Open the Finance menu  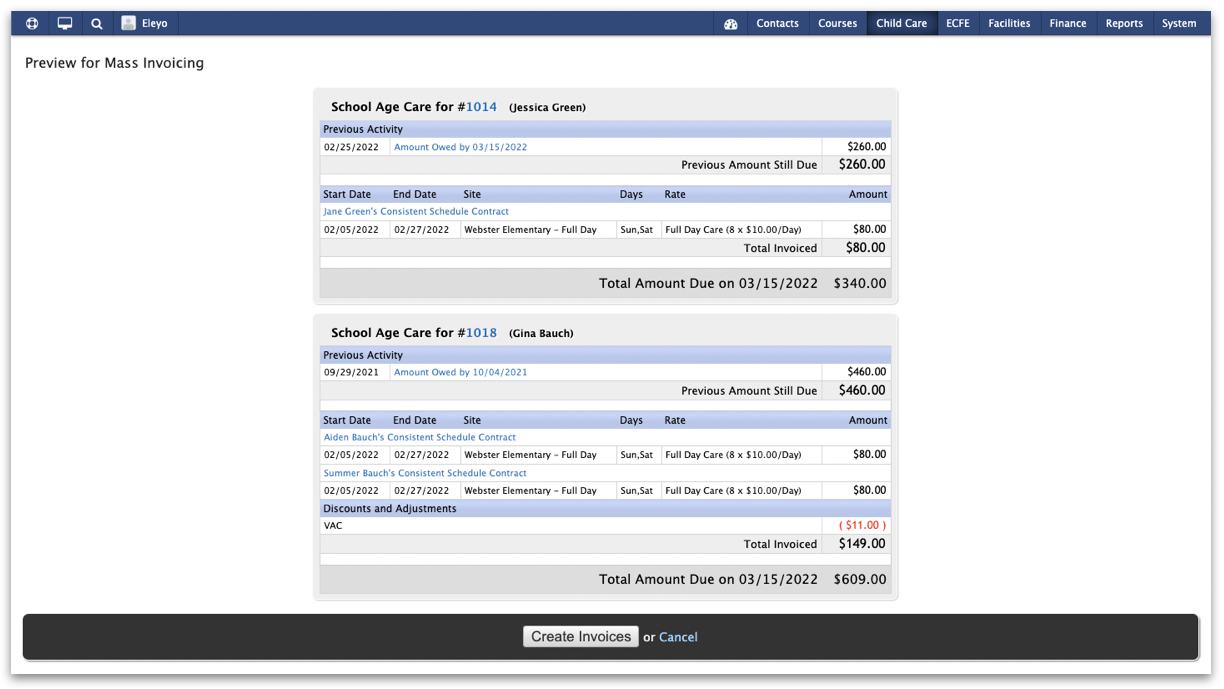(1067, 23)
